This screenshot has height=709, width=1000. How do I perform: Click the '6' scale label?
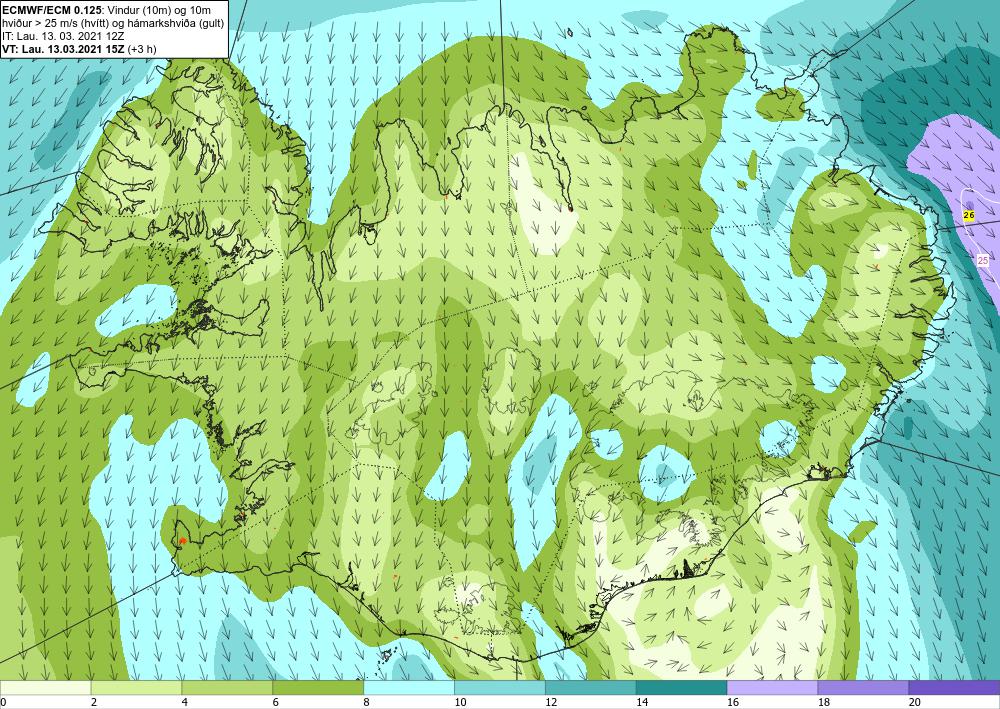[x=276, y=703]
